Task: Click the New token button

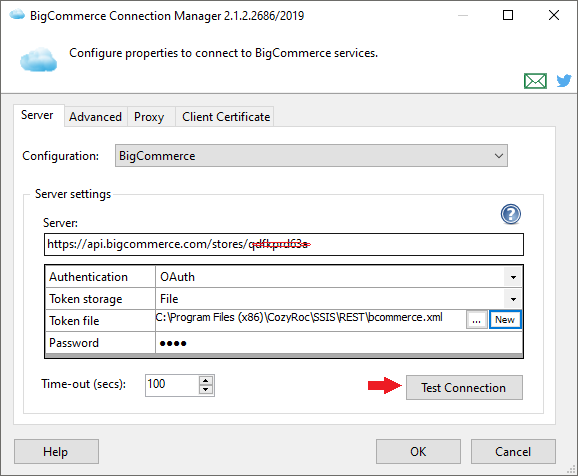Action: point(505,320)
